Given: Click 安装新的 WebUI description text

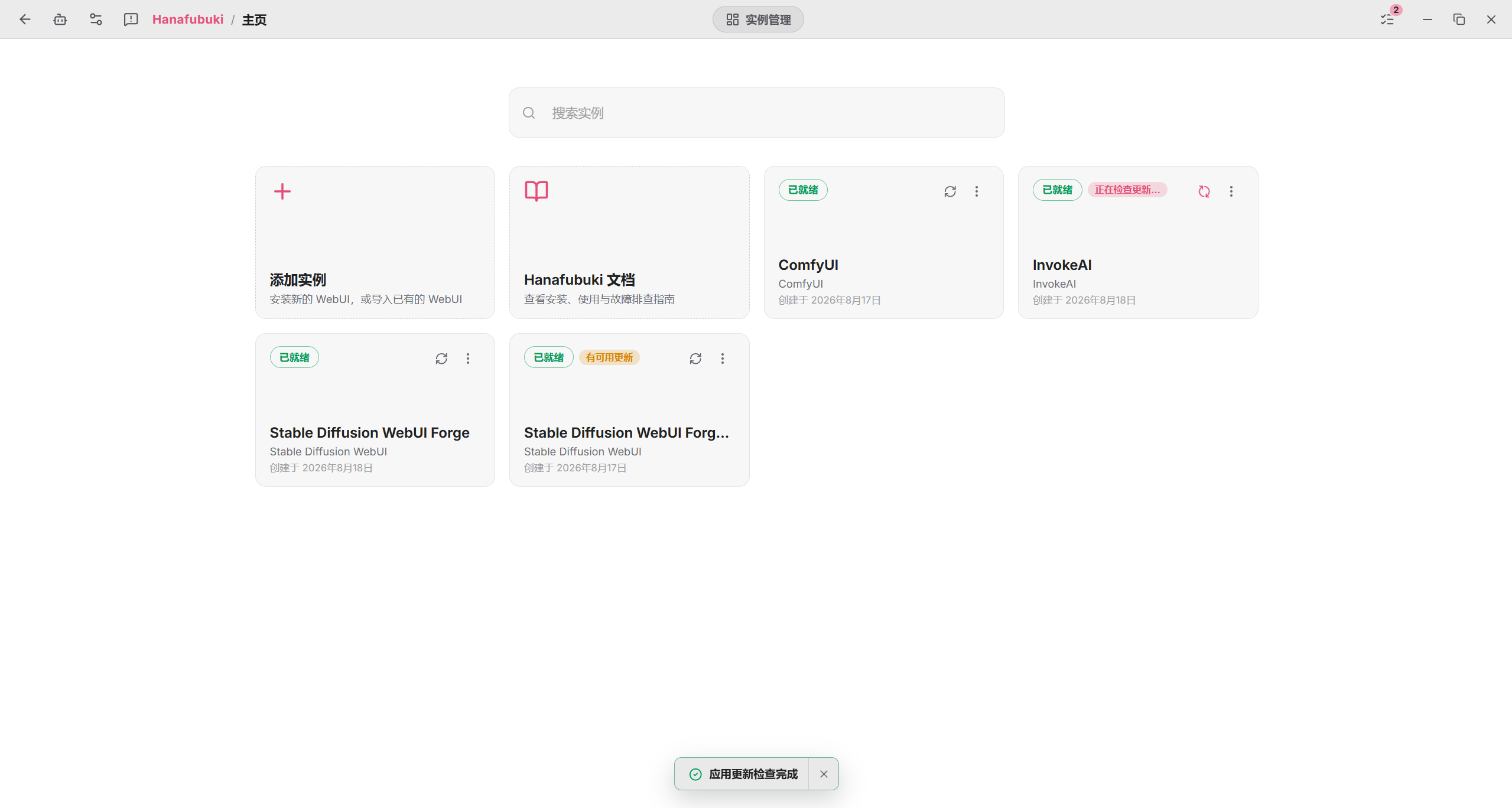Looking at the screenshot, I should (x=366, y=299).
